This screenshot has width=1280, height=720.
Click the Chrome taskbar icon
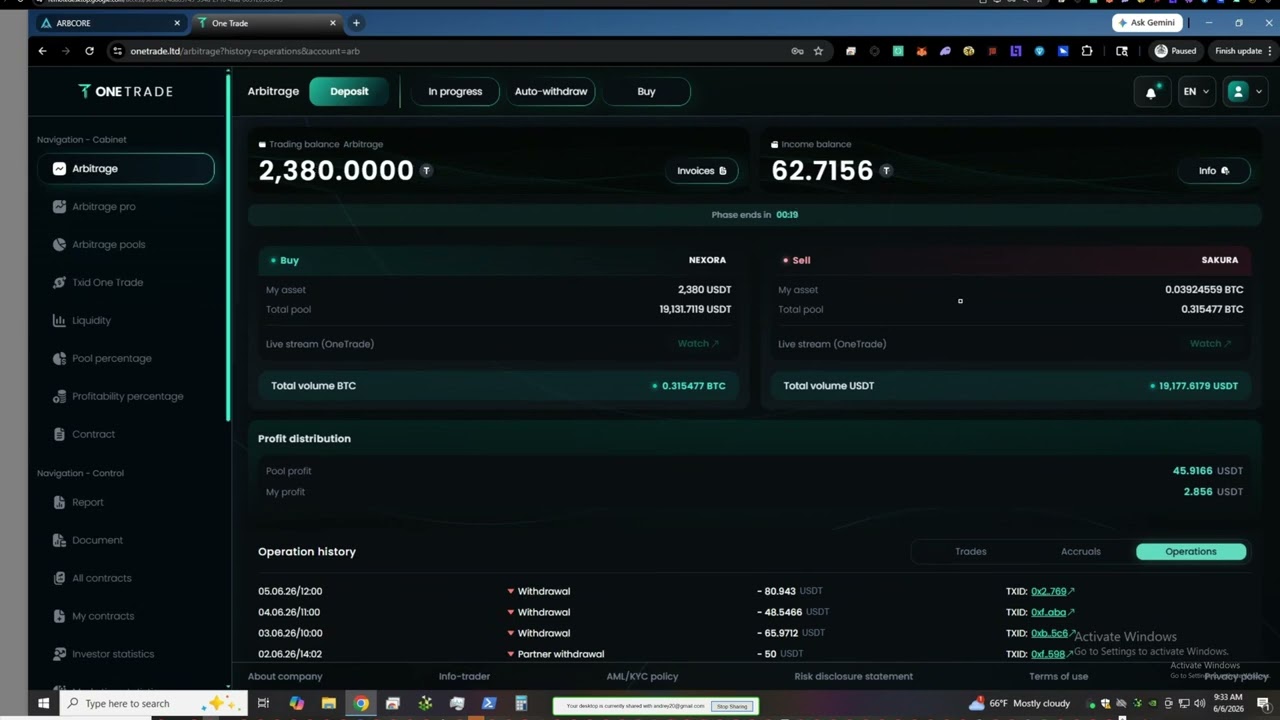pyautogui.click(x=361, y=704)
